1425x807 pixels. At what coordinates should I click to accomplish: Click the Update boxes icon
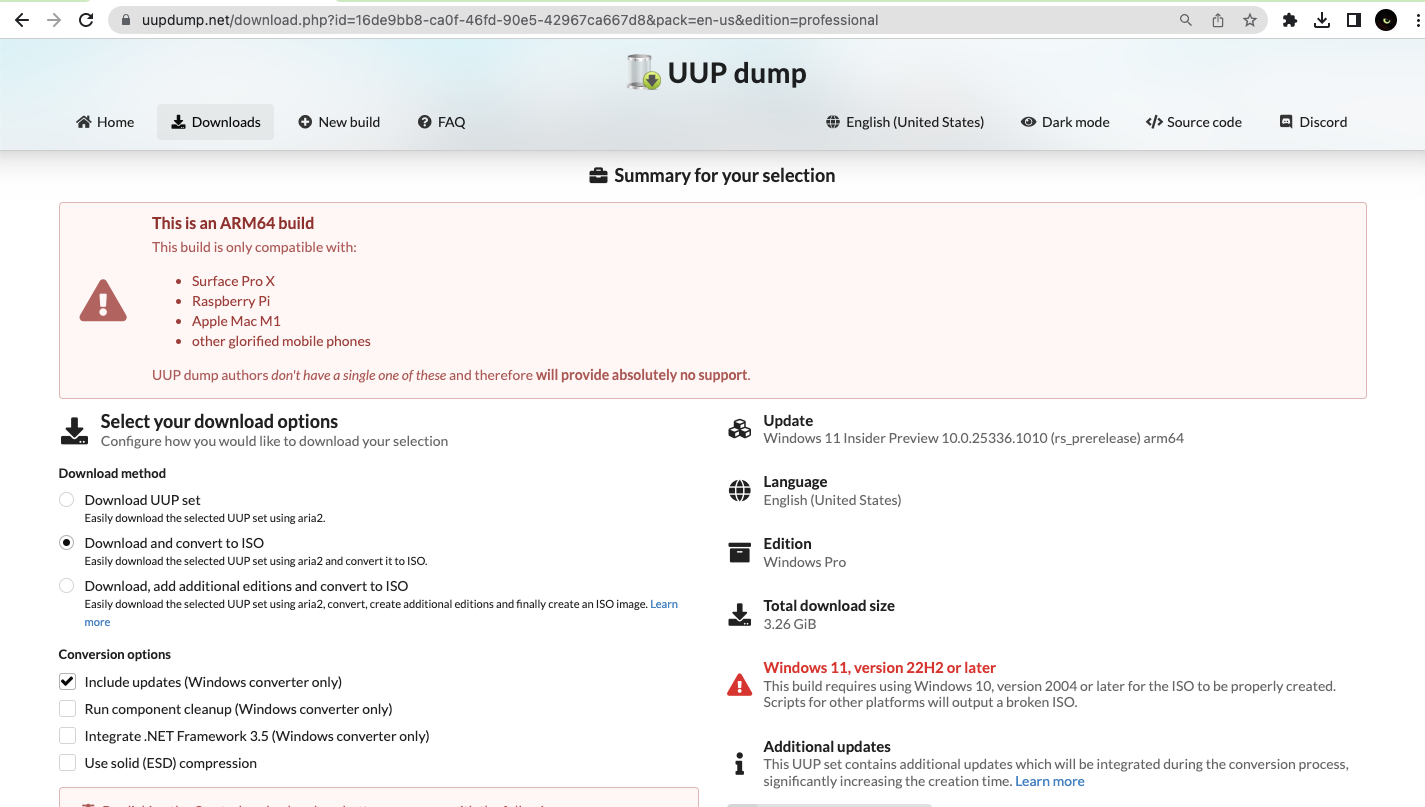(x=739, y=429)
